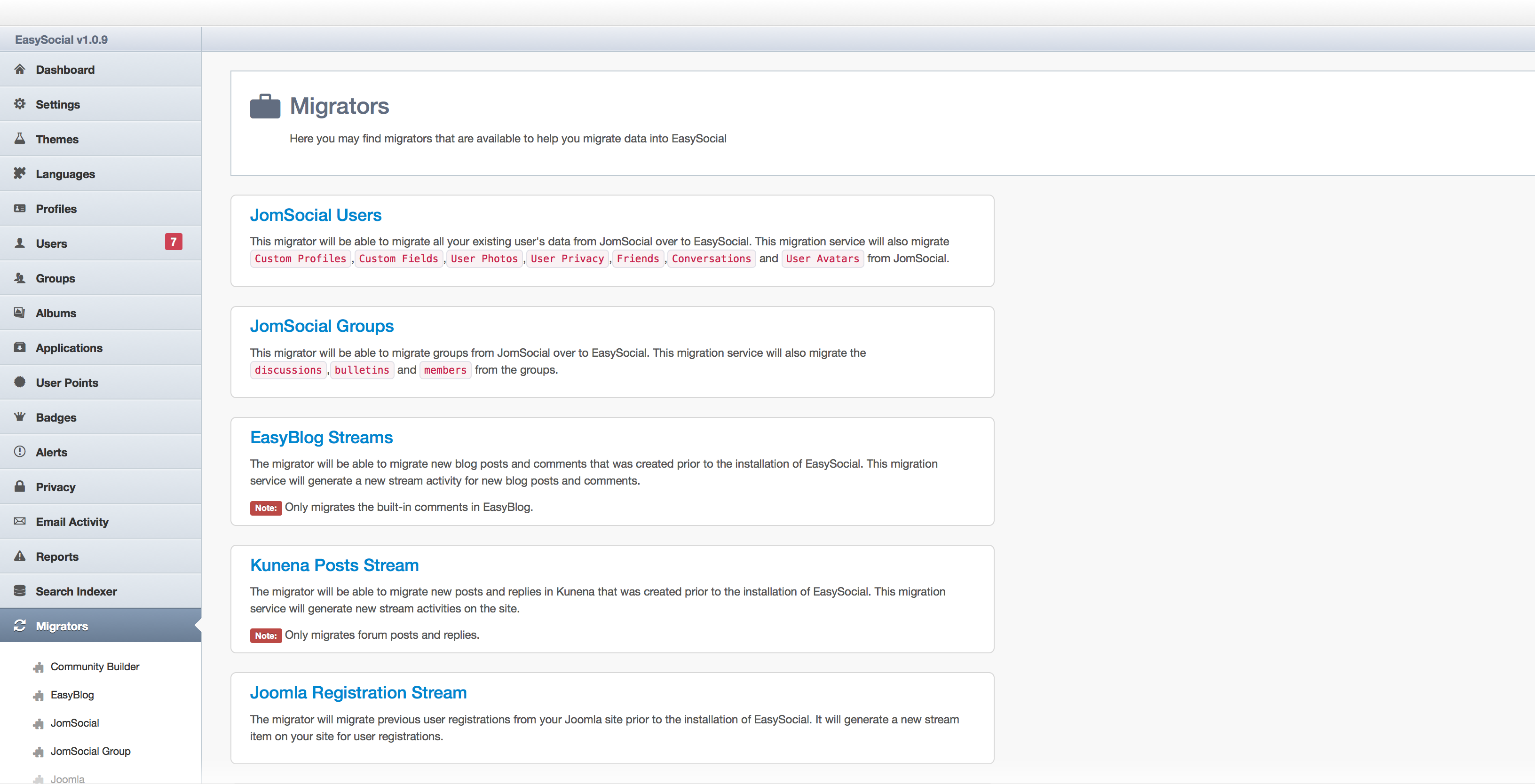Screen dimensions: 1535x784
Task: Open JomSocial Group submenu item
Action: click(x=91, y=751)
